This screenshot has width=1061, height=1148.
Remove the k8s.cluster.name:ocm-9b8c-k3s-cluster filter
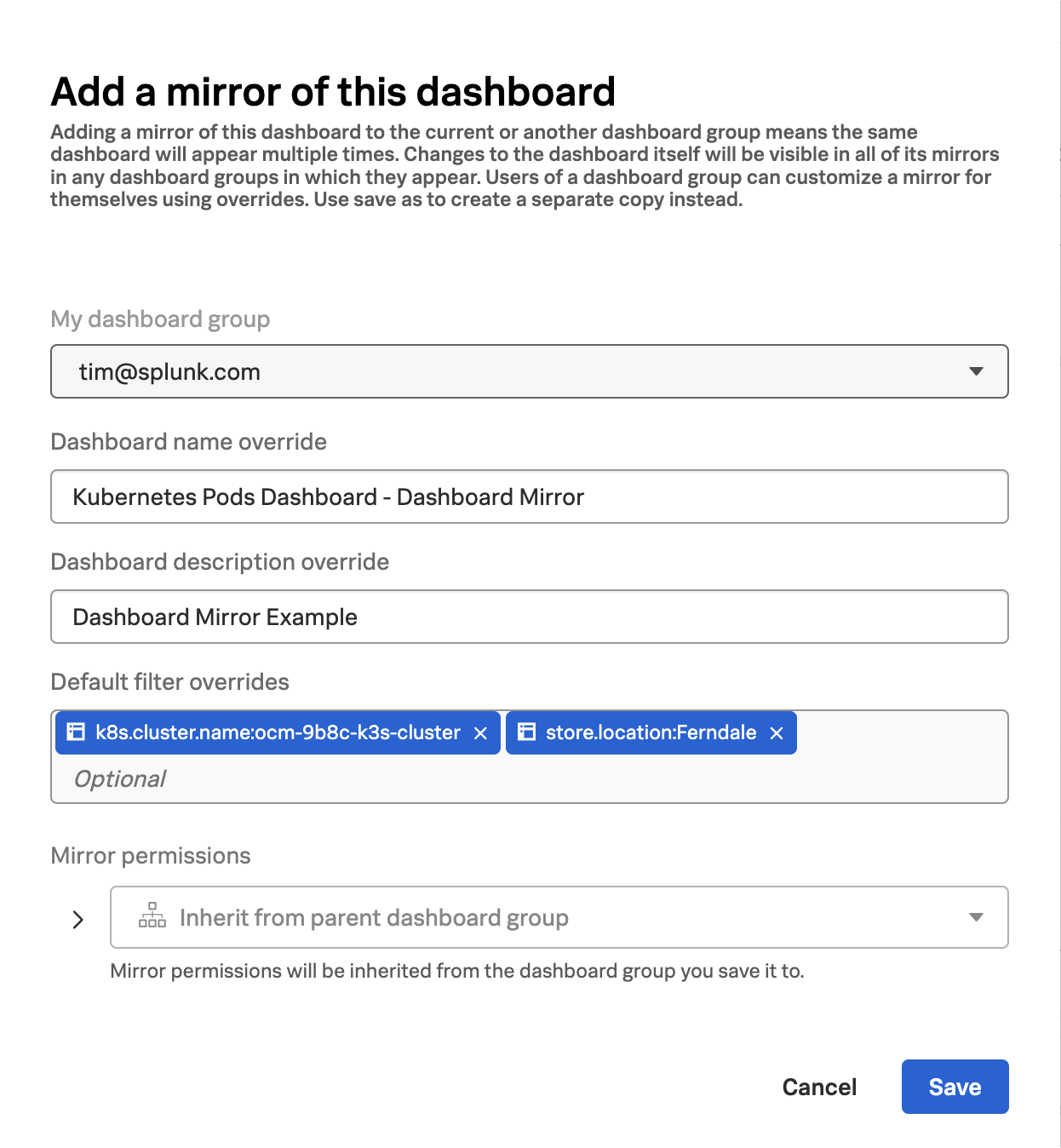480,732
